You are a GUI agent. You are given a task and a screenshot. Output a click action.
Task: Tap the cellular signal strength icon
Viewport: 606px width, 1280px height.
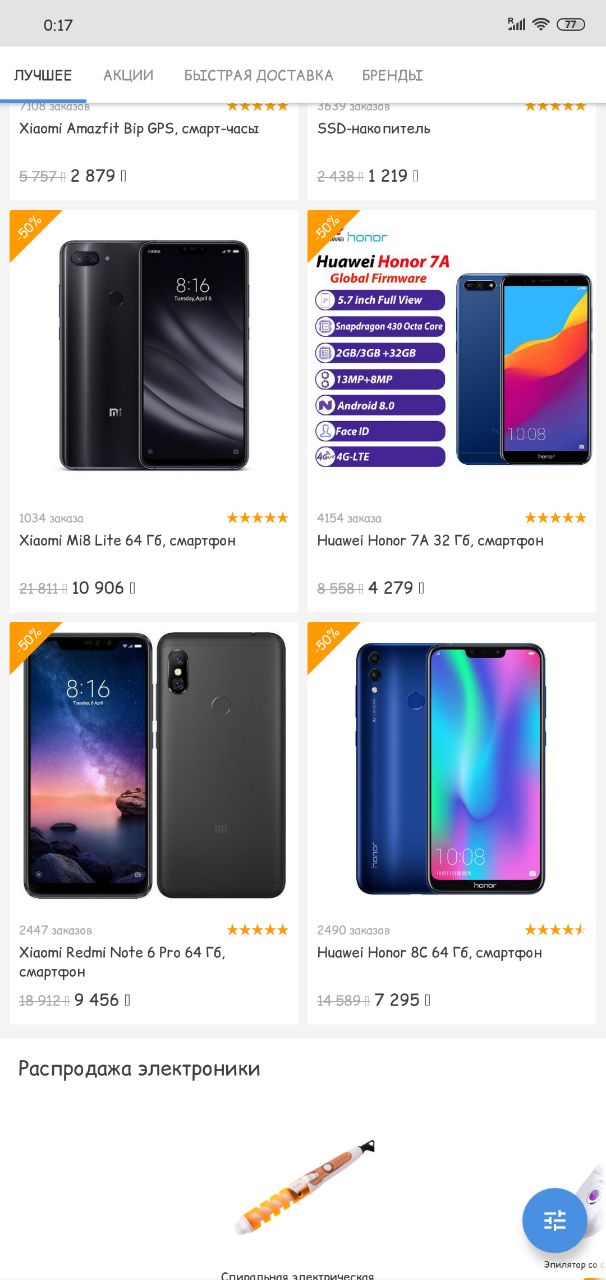[x=516, y=24]
